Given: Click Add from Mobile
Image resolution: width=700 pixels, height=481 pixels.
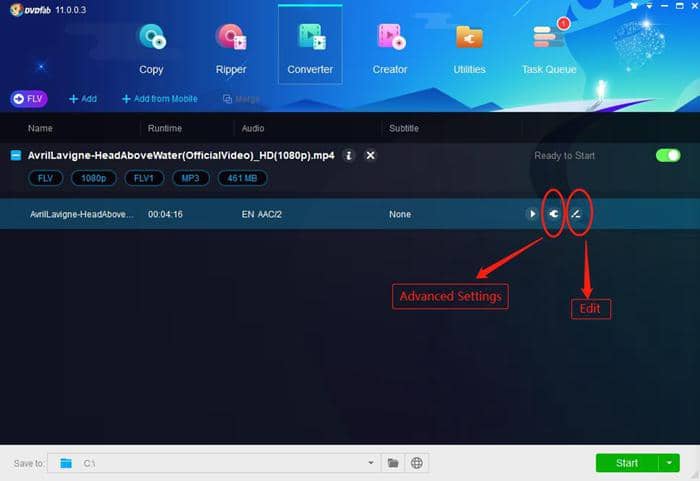Looking at the screenshot, I should 160,99.
